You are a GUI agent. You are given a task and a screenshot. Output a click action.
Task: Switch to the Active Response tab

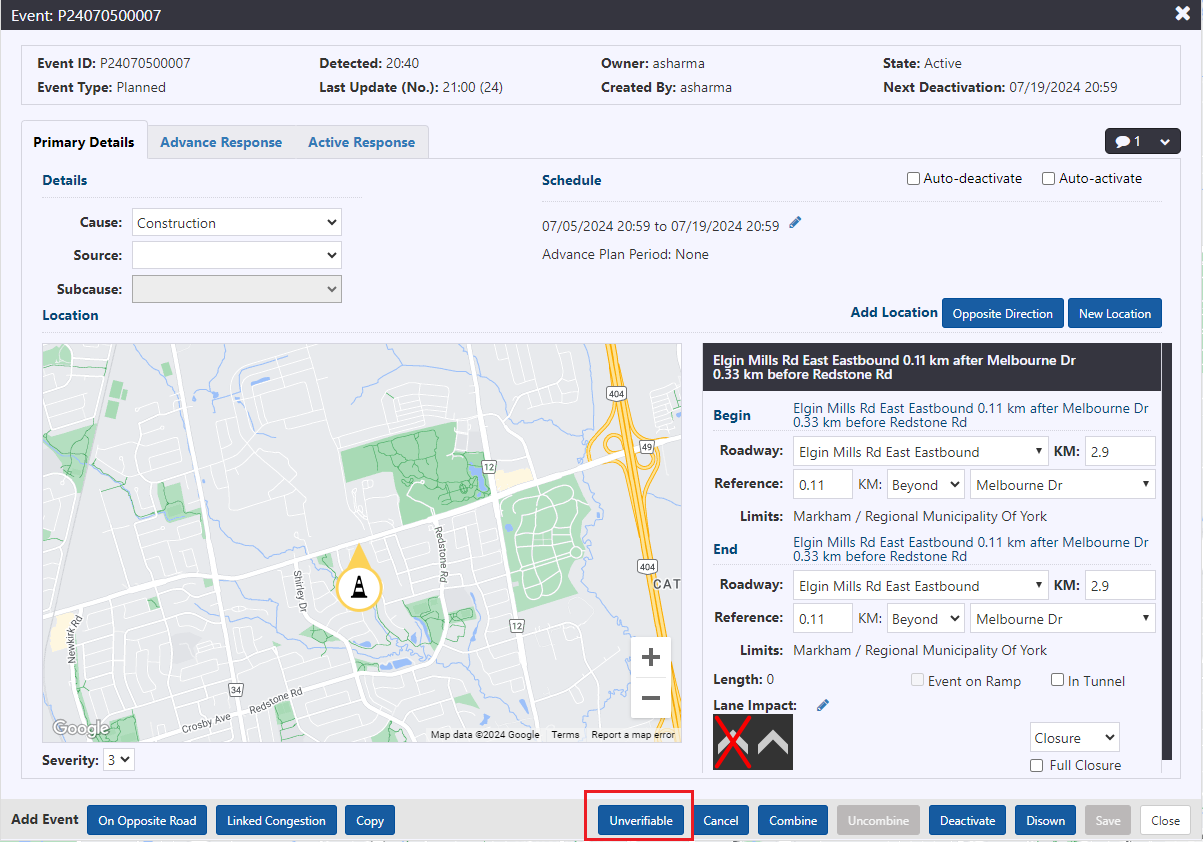click(361, 142)
